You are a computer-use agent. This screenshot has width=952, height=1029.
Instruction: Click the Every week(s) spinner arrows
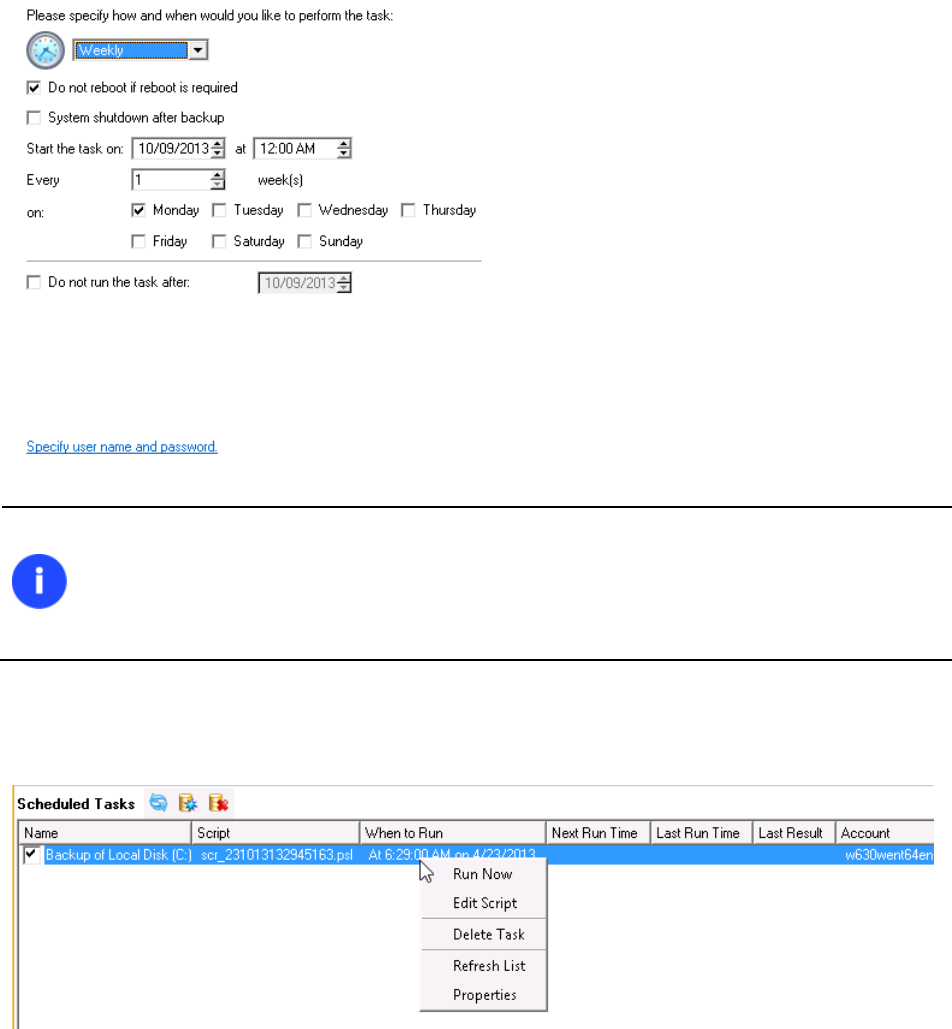(218, 180)
